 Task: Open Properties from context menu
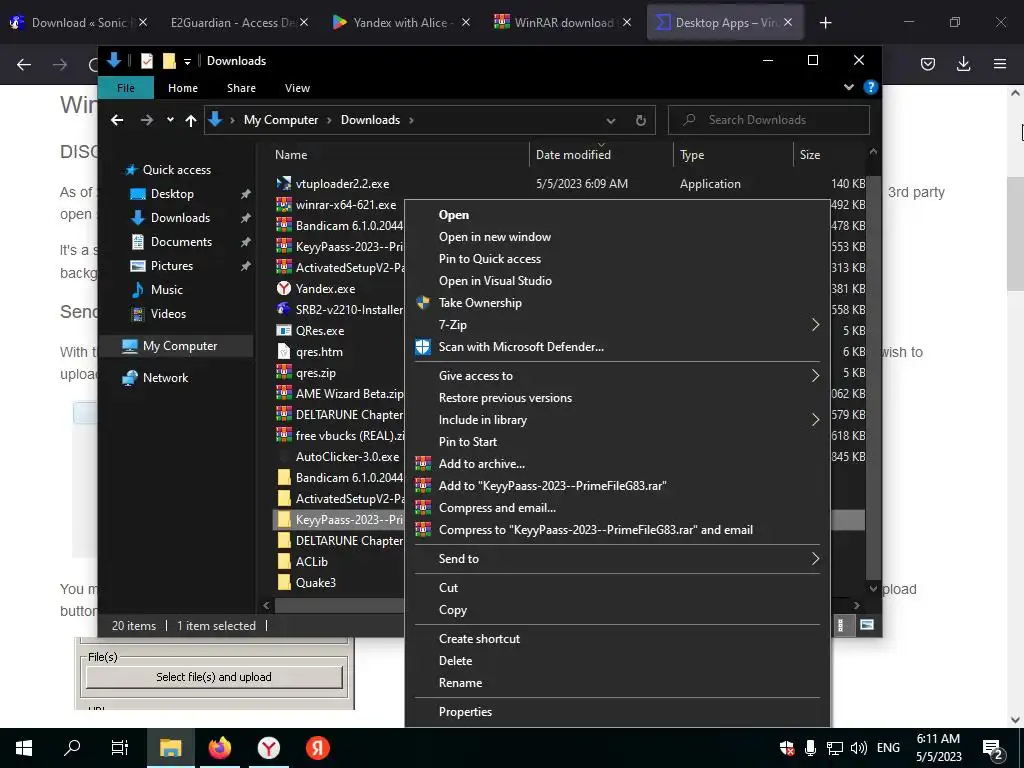point(465,712)
